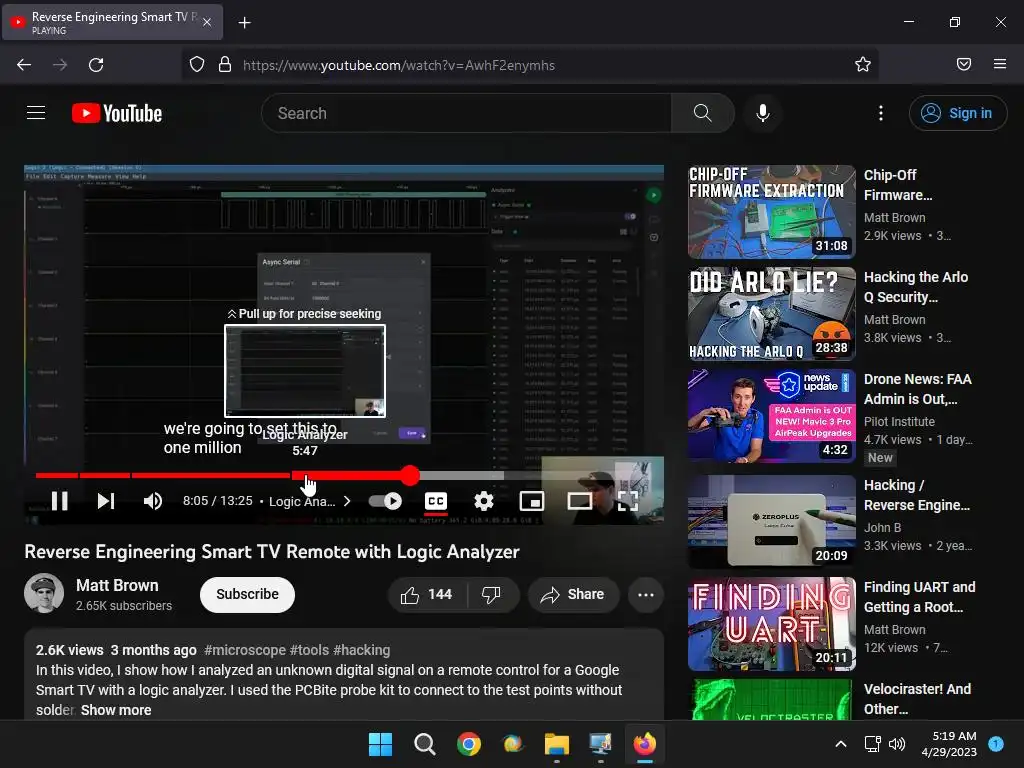Click the #hacking hashtag
1024x768 pixels.
coord(362,650)
